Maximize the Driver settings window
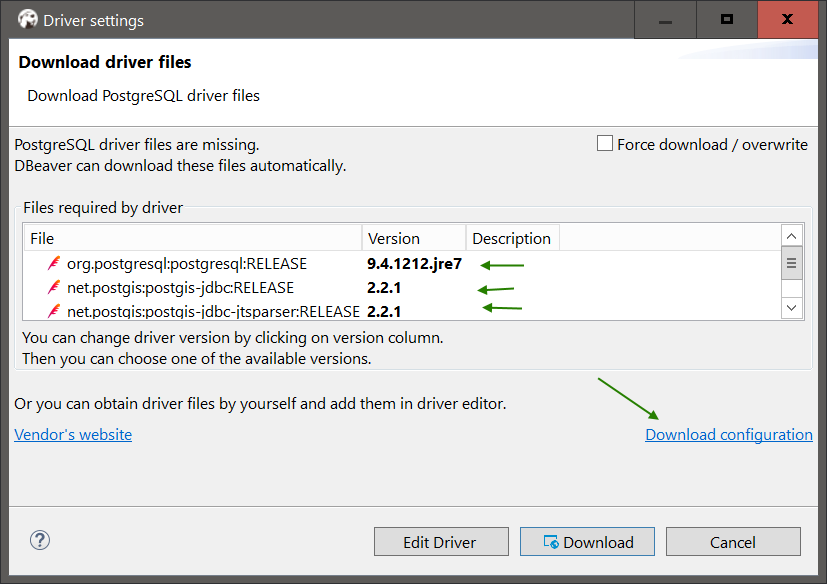The height and width of the screenshot is (584, 827). [727, 20]
